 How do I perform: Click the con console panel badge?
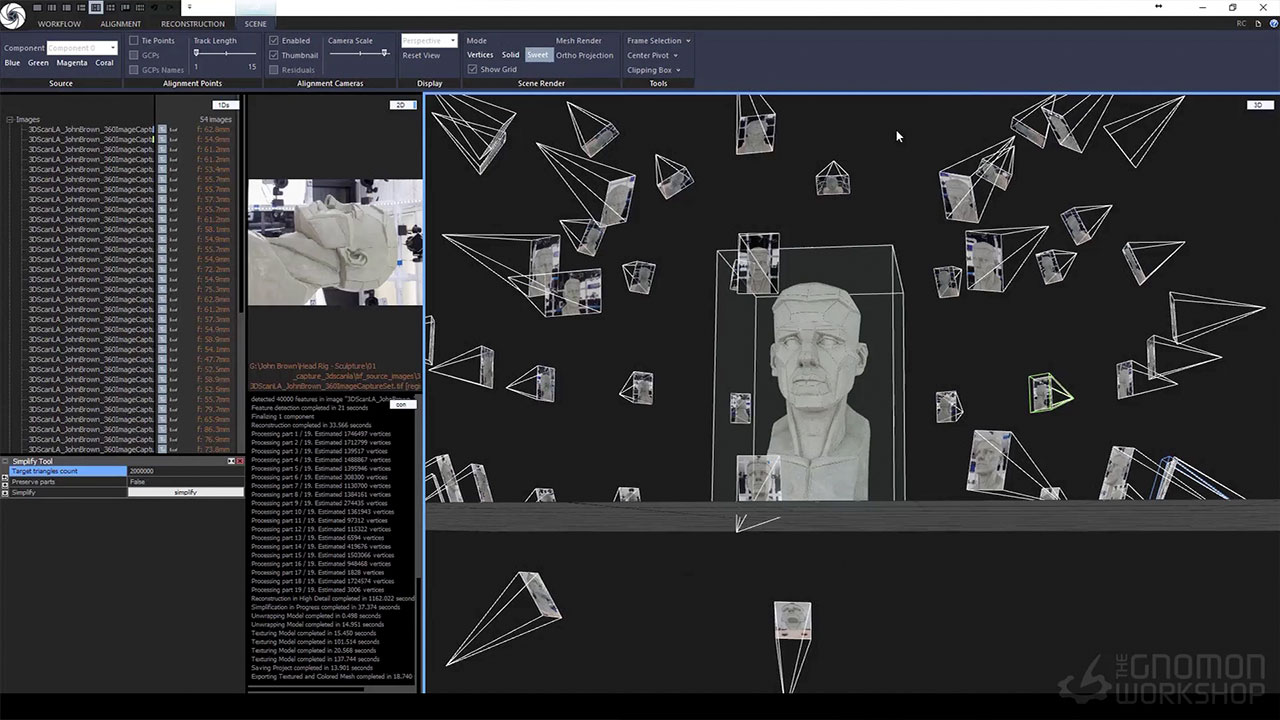point(402,404)
